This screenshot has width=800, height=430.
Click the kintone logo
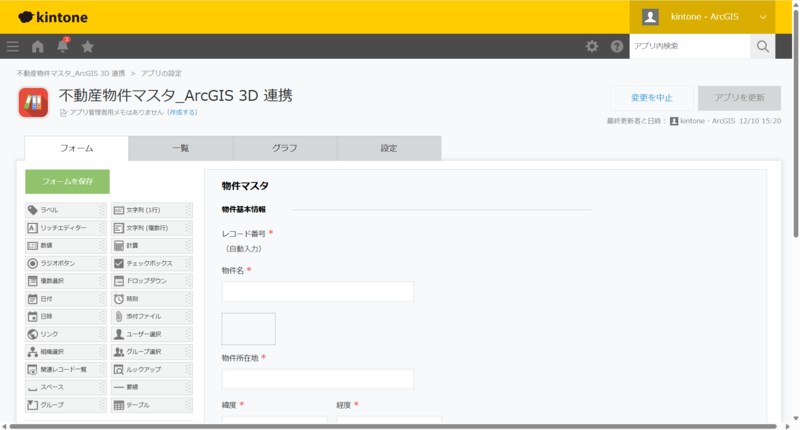coord(53,17)
